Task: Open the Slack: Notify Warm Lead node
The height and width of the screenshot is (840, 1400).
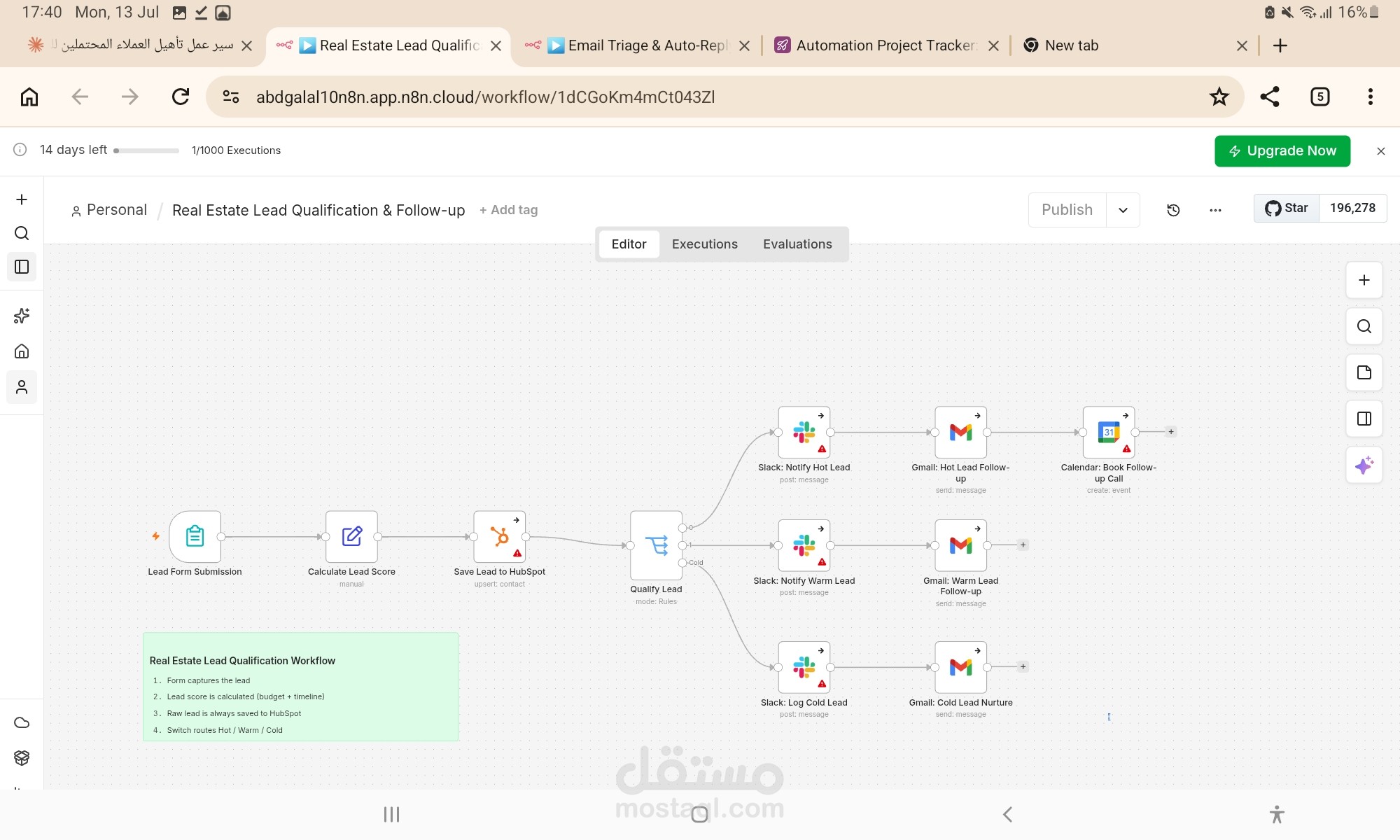Action: [804, 545]
